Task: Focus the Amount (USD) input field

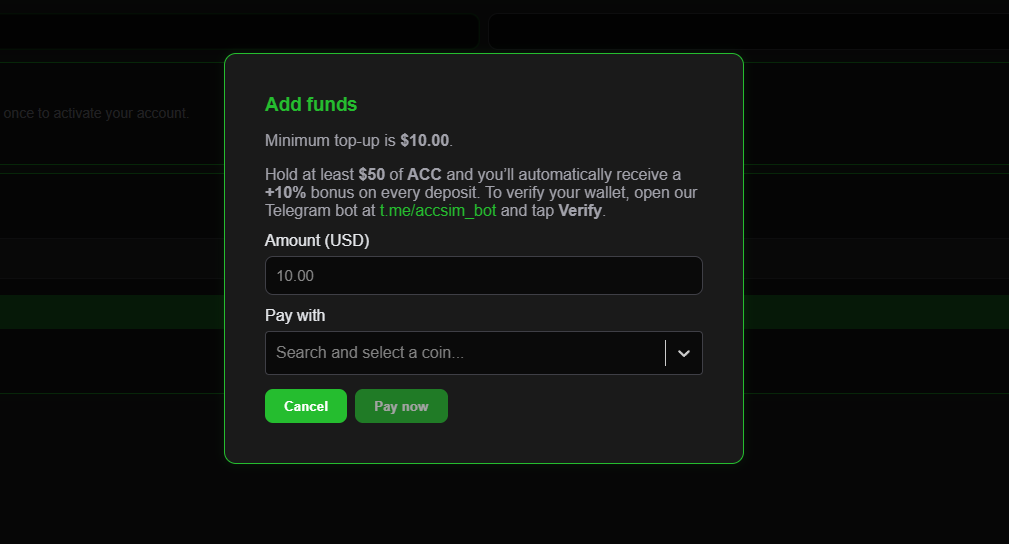Action: point(483,276)
